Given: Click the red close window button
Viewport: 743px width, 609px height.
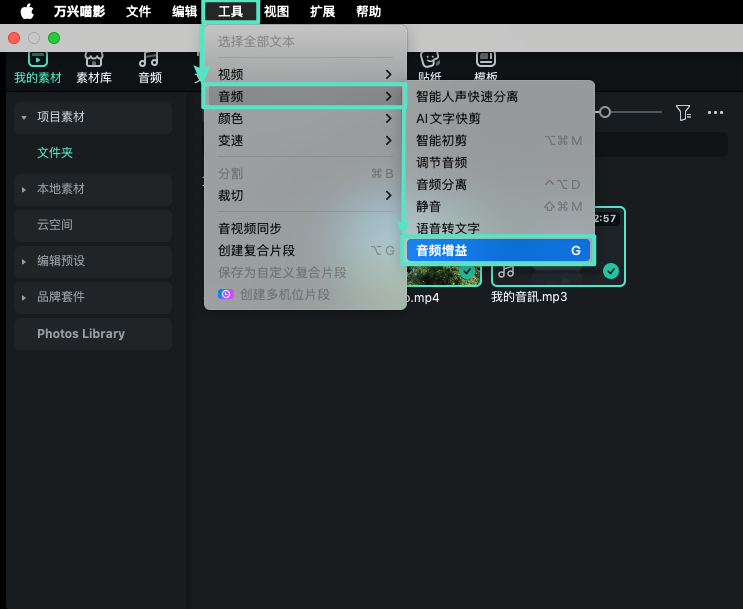Looking at the screenshot, I should pos(14,38).
